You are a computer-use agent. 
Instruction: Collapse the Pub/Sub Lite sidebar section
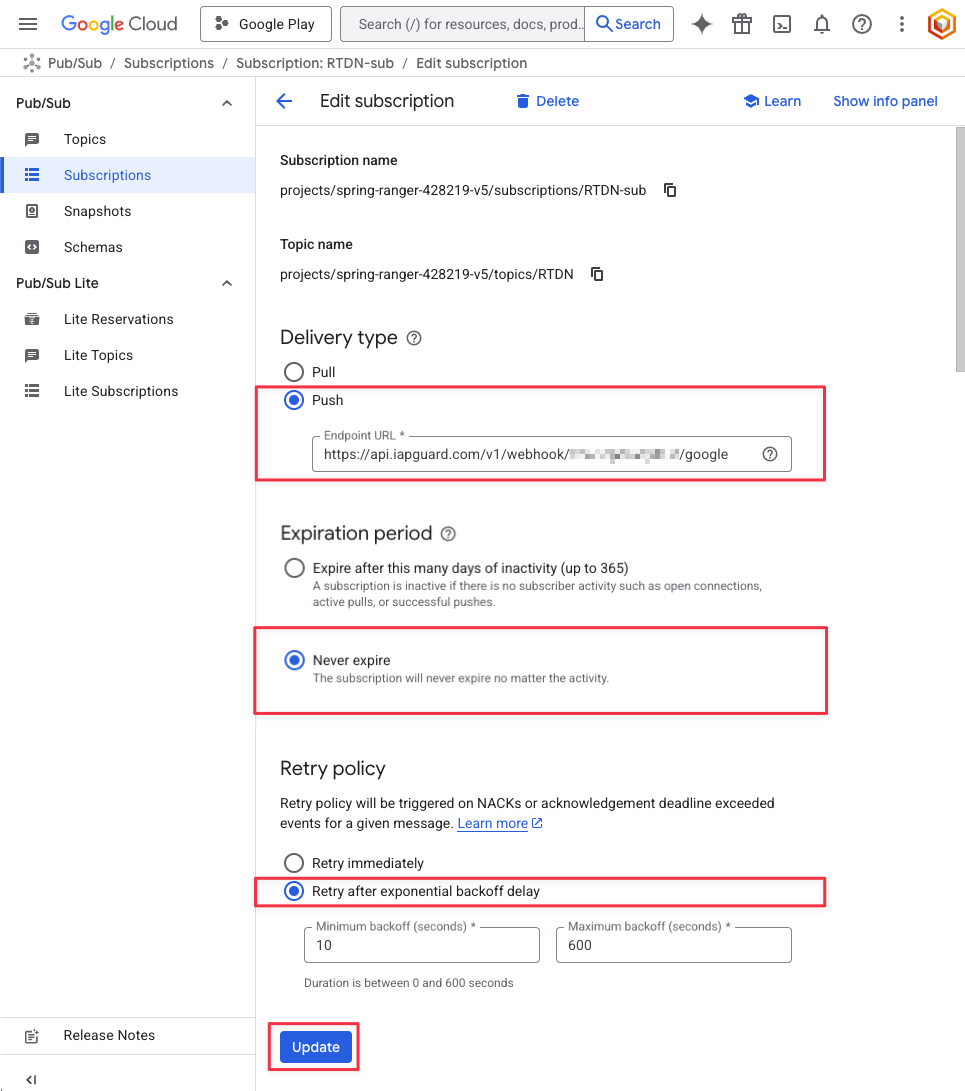pyautogui.click(x=227, y=283)
